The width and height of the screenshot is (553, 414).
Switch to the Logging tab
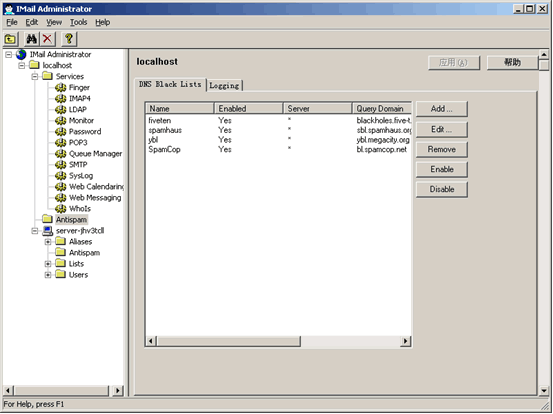click(x=224, y=85)
